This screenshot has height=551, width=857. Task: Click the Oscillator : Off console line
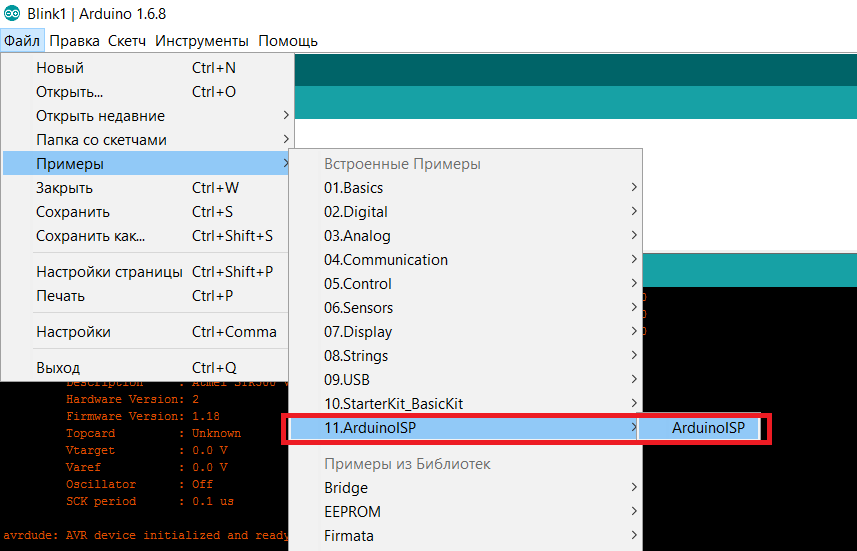pos(139,484)
